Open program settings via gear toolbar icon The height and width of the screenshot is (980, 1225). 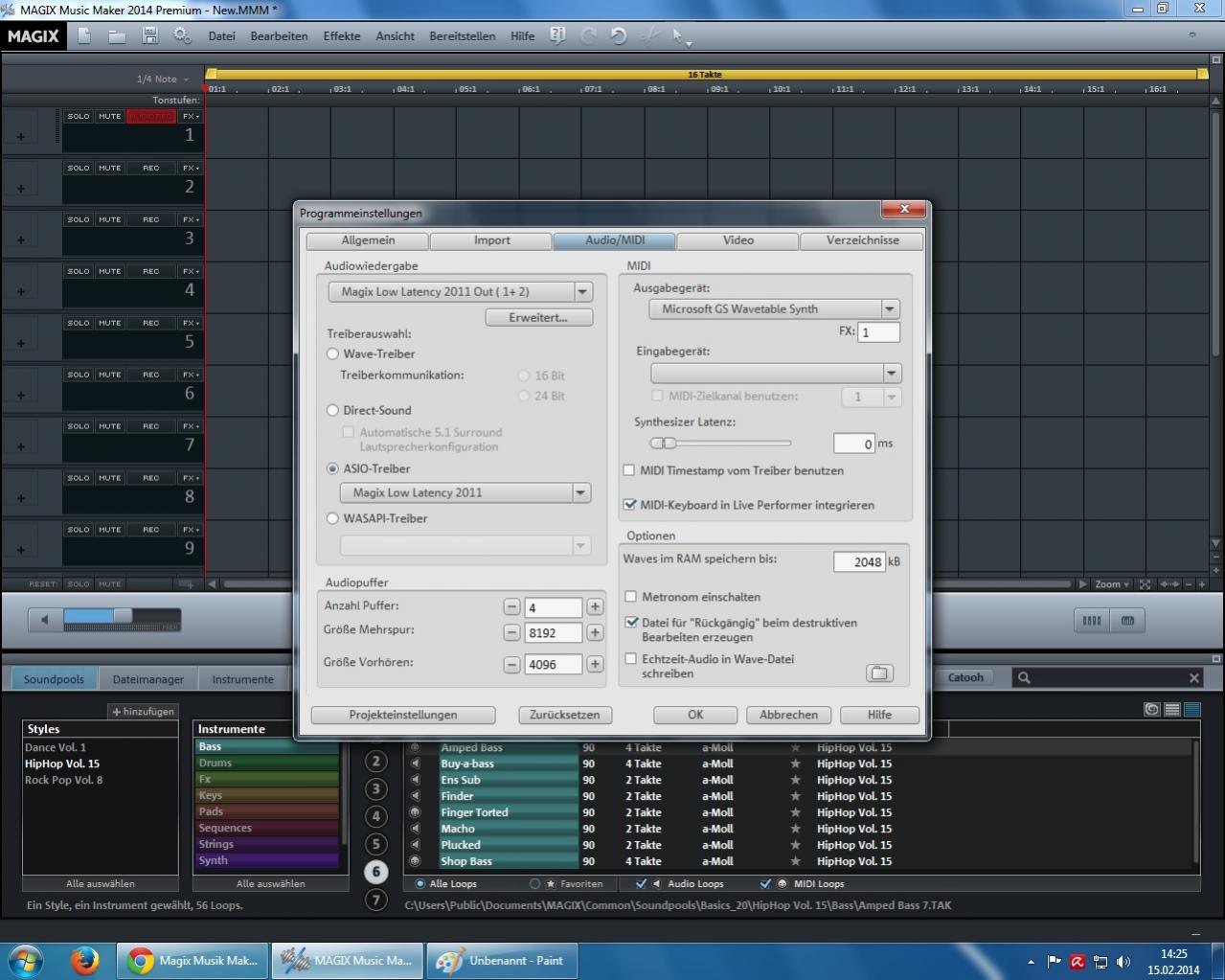coord(182,35)
